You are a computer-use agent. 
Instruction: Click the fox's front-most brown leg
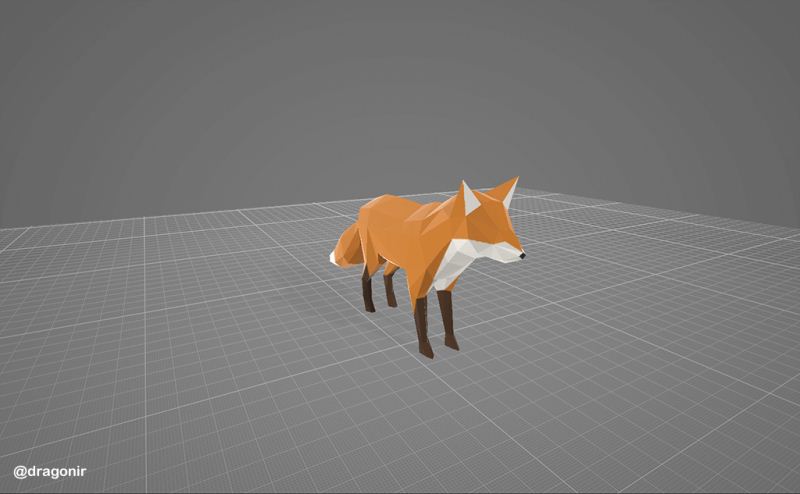tap(423, 325)
